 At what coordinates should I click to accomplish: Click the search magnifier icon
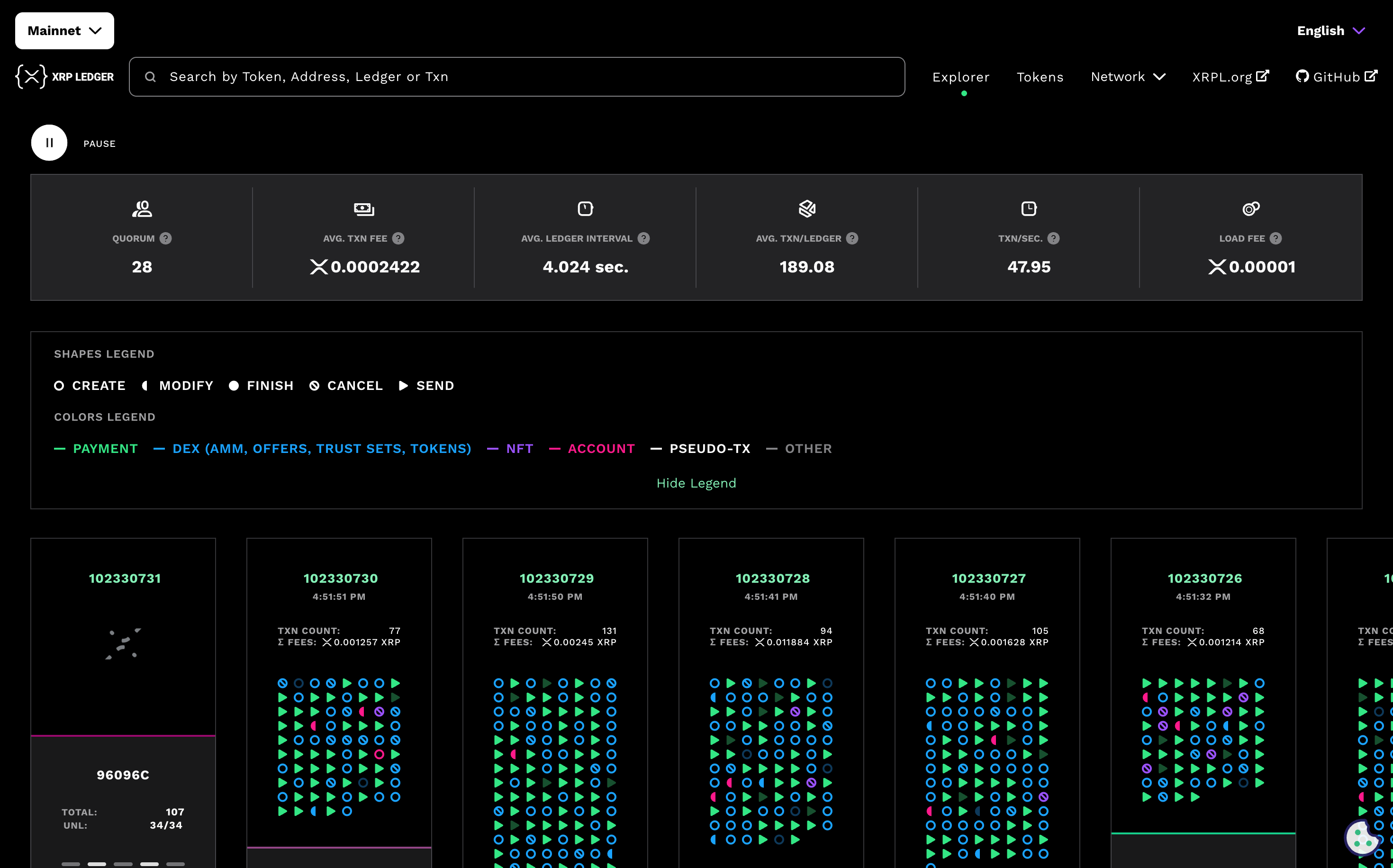[x=150, y=77]
